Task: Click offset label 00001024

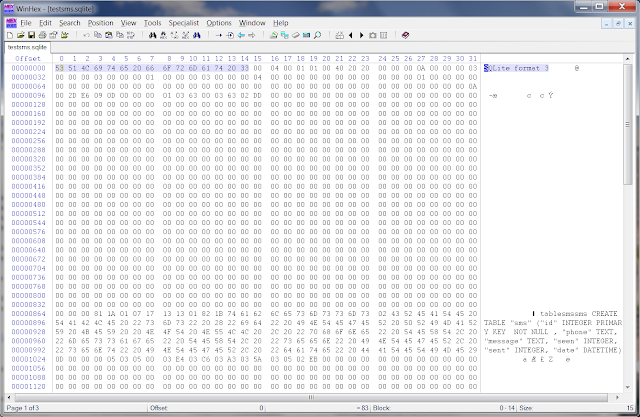Action: pyautogui.click(x=29, y=359)
